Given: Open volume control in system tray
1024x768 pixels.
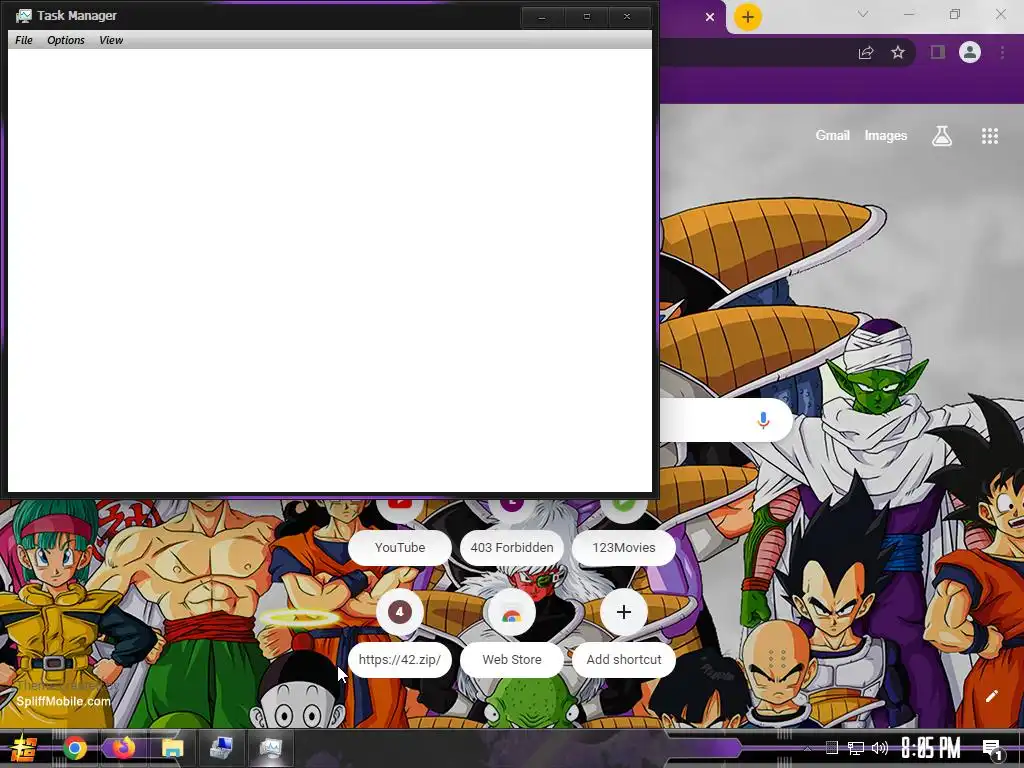Looking at the screenshot, I should 880,748.
